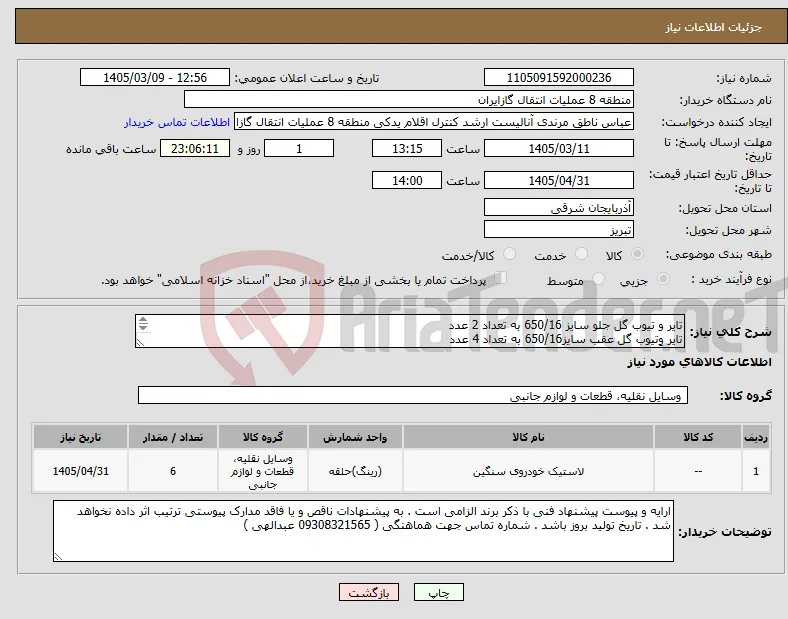
Task: Click the description box scroll-down arrow
Action: click(143, 328)
